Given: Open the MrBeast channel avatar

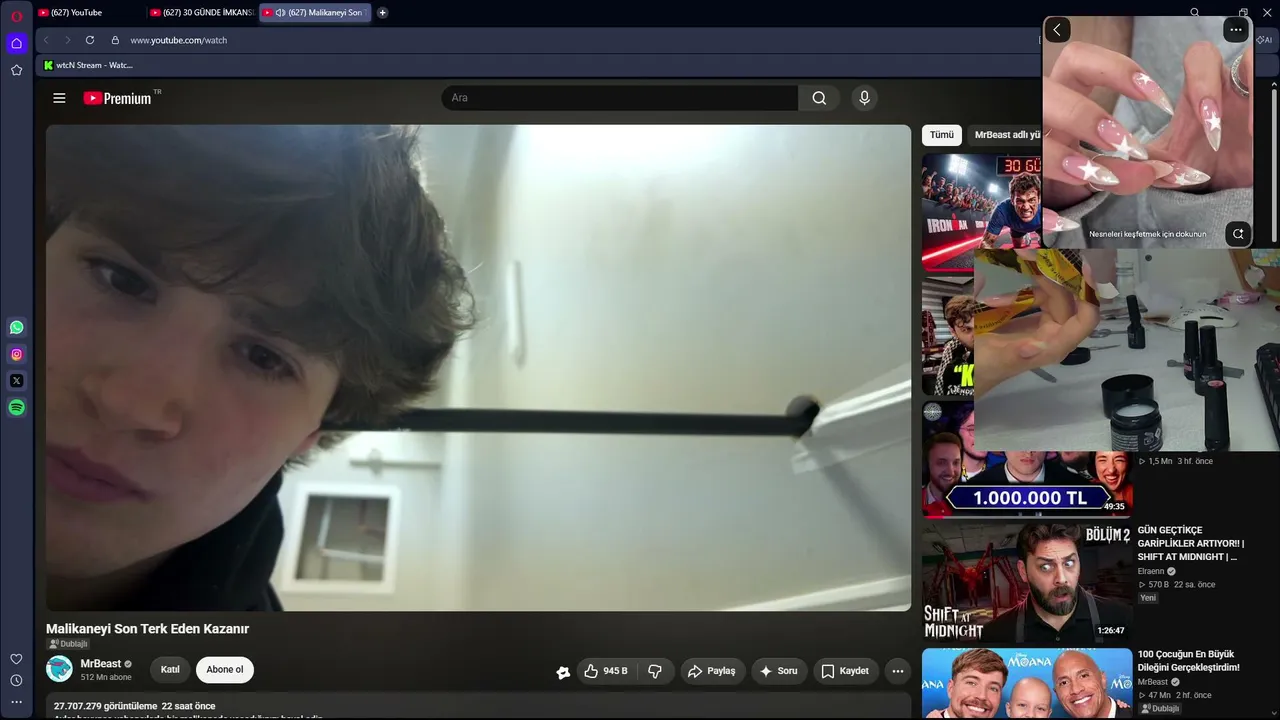Looking at the screenshot, I should coord(59,669).
